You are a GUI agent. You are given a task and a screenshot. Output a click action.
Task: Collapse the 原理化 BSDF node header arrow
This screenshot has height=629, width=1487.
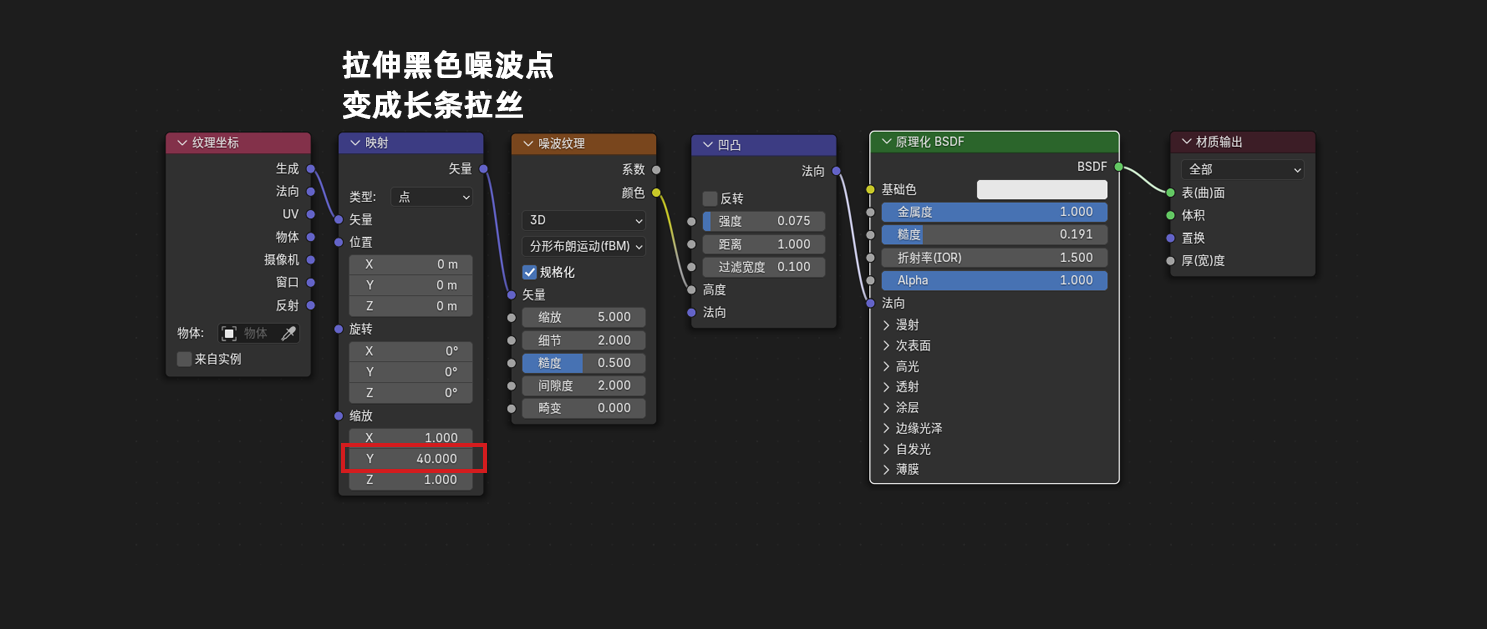click(886, 142)
